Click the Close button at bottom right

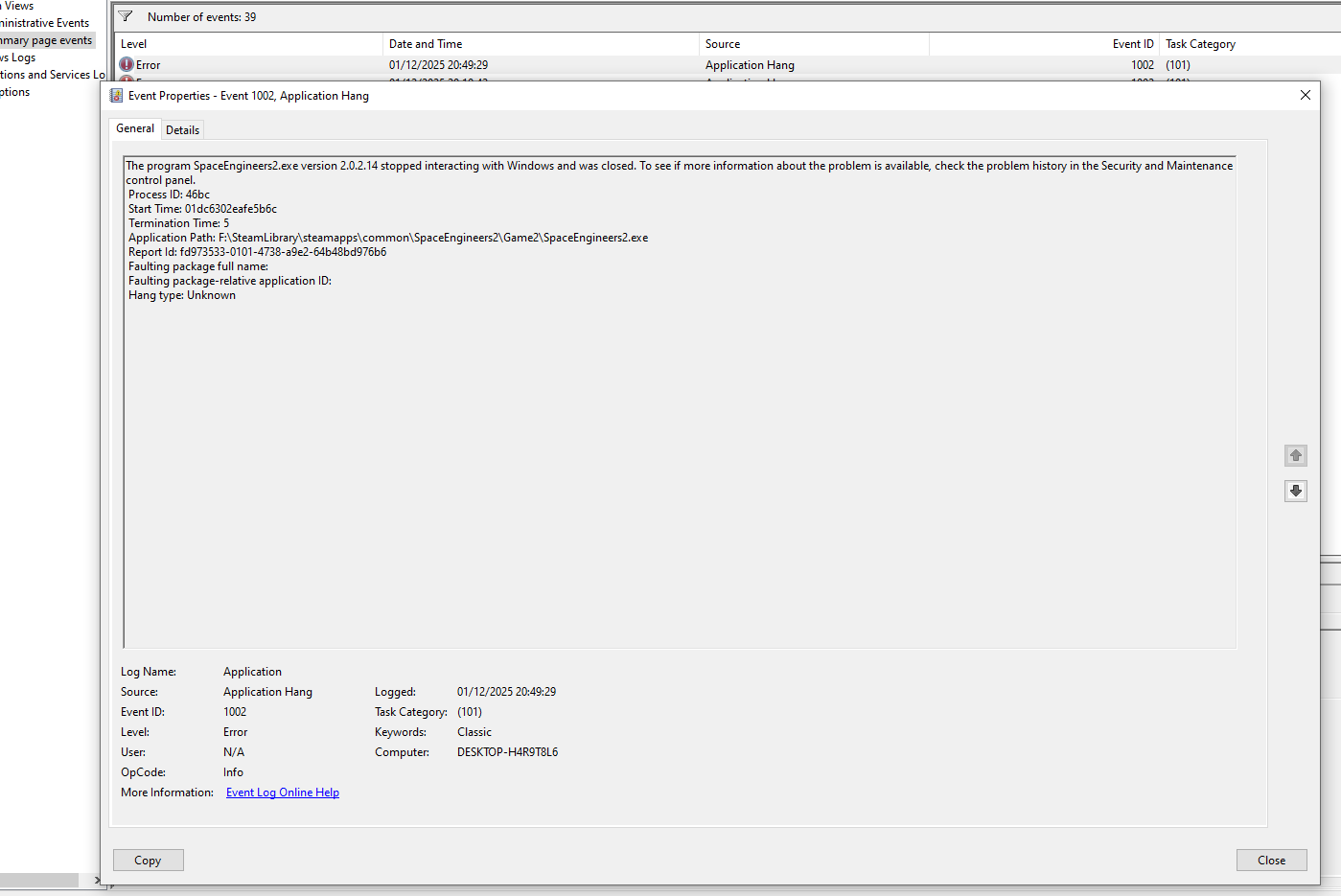[x=1271, y=860]
